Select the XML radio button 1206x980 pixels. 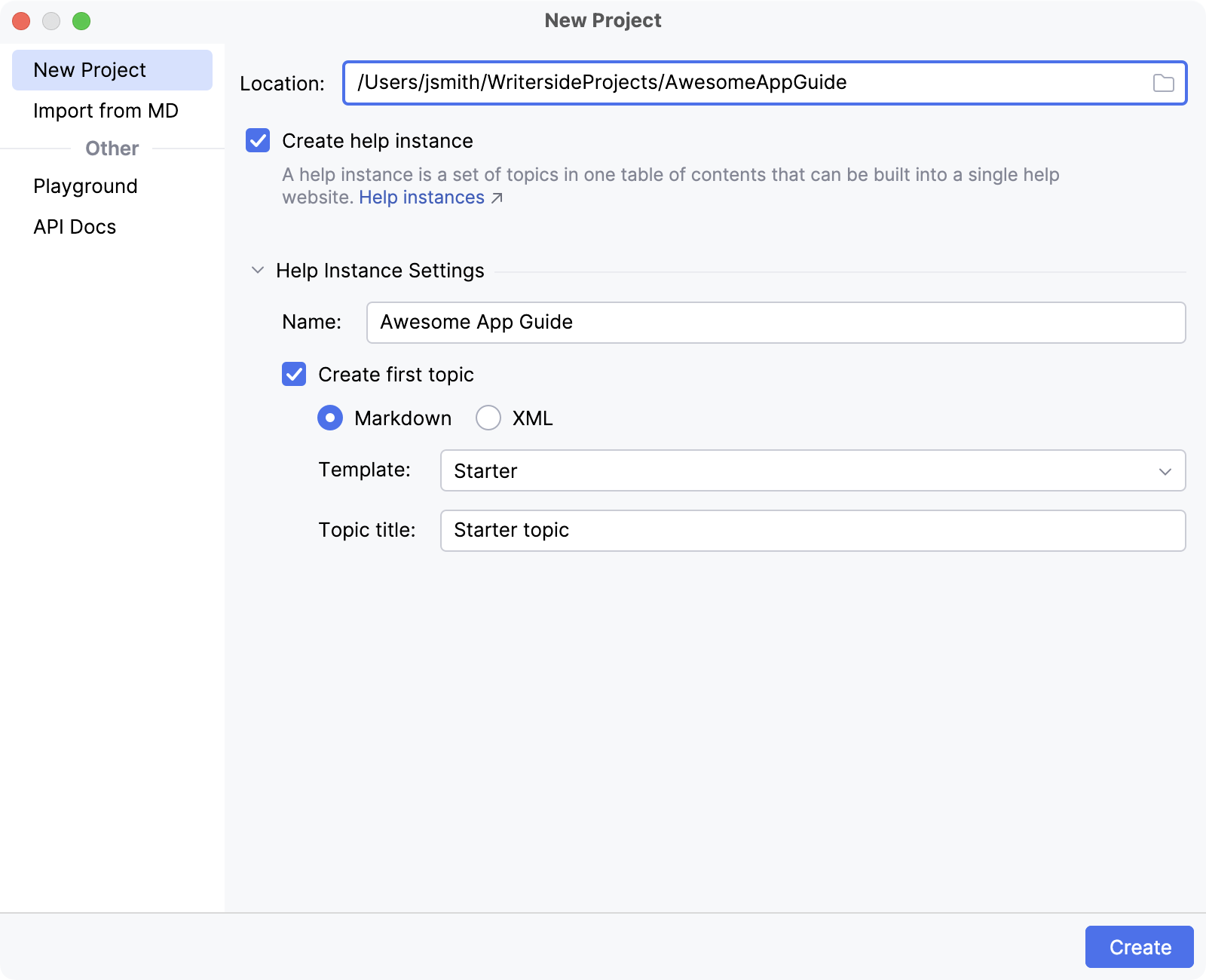click(488, 418)
